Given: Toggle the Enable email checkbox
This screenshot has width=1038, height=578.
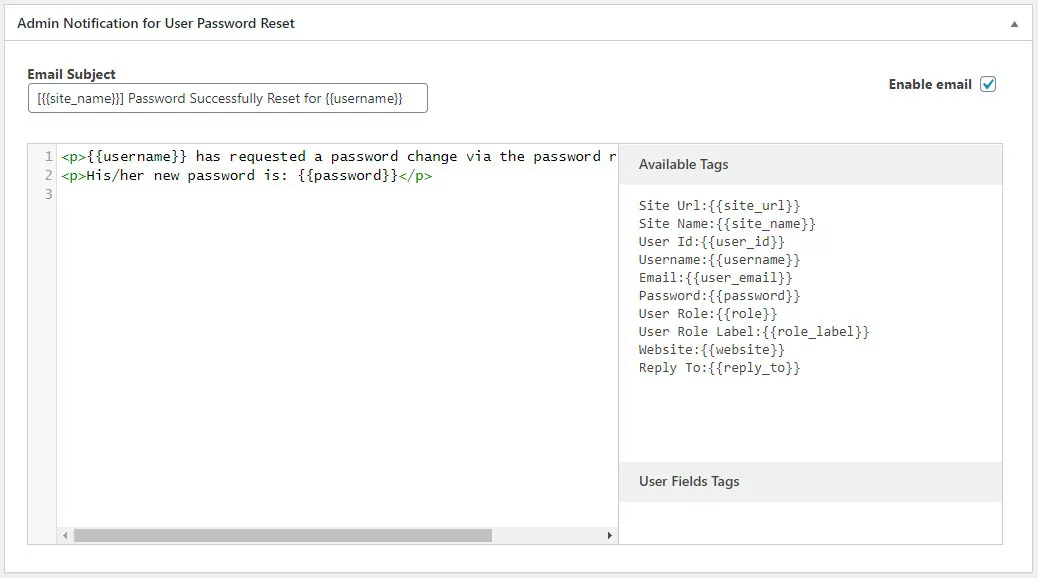Looking at the screenshot, I should point(988,84).
